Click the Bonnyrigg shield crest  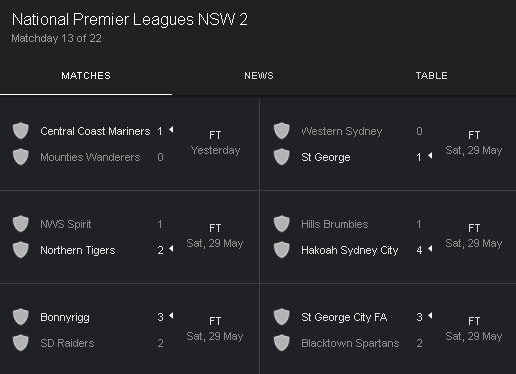21,317
